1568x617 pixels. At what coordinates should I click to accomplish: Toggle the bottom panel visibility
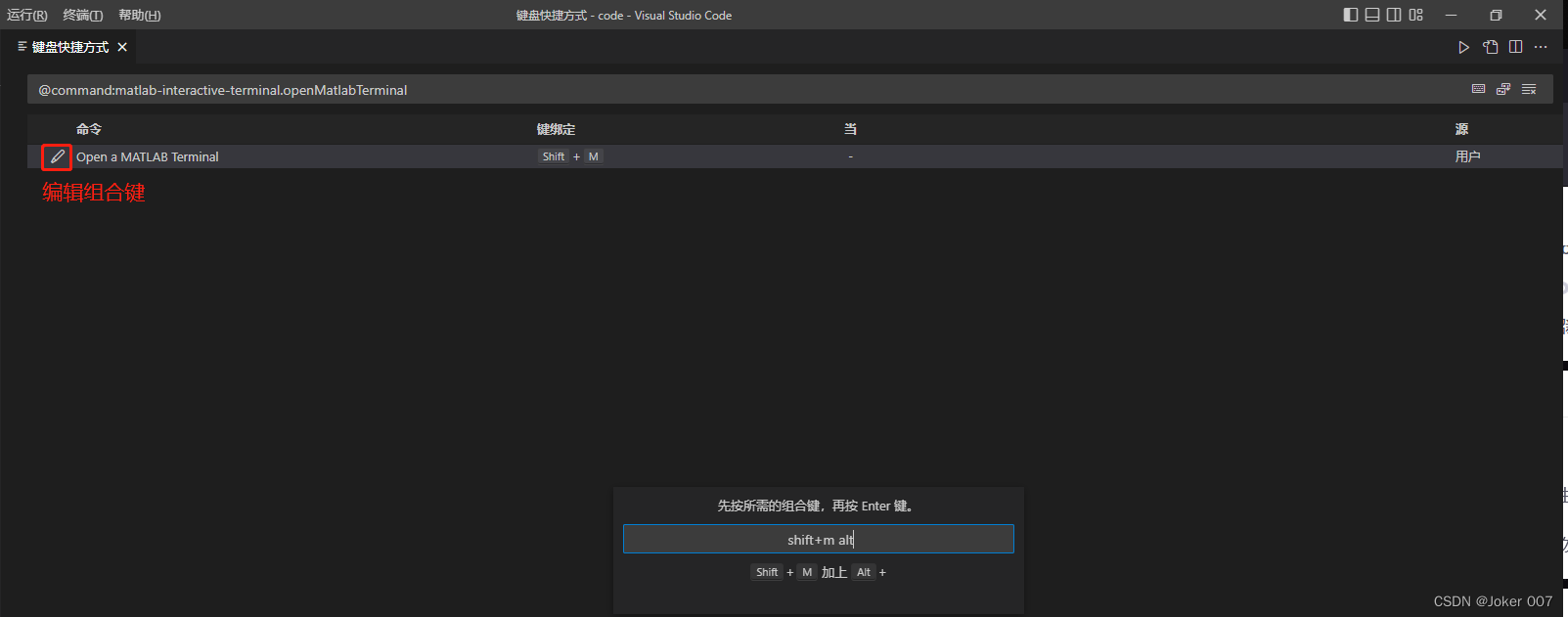1372,15
